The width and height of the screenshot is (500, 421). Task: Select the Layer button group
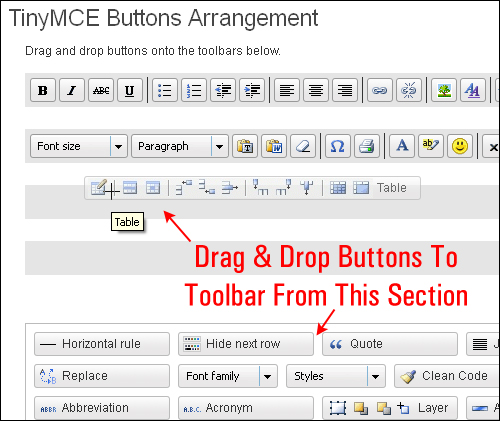(390, 408)
